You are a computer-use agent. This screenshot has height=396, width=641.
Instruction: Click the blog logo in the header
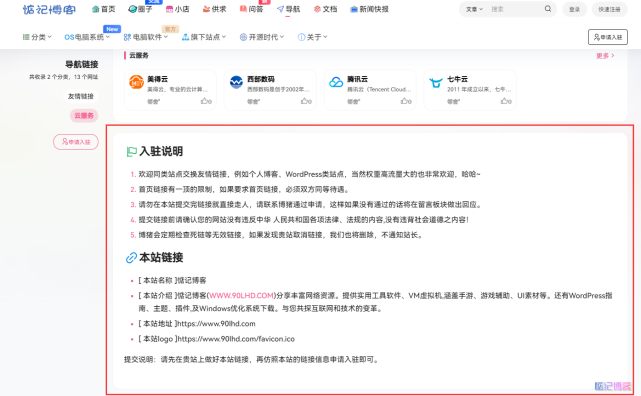49,9
